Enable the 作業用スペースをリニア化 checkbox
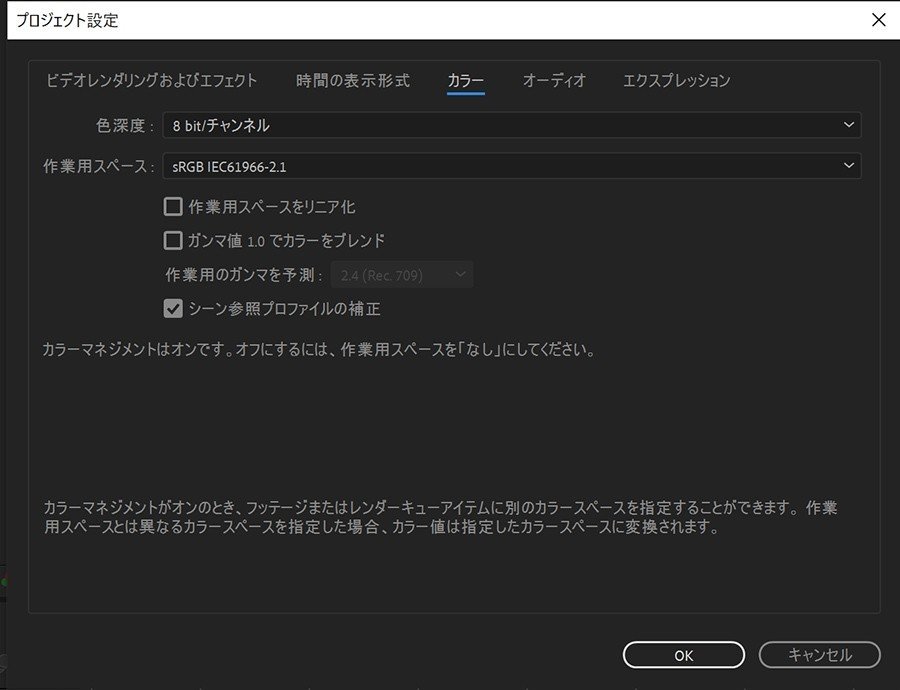The image size is (900, 690). coord(172,206)
